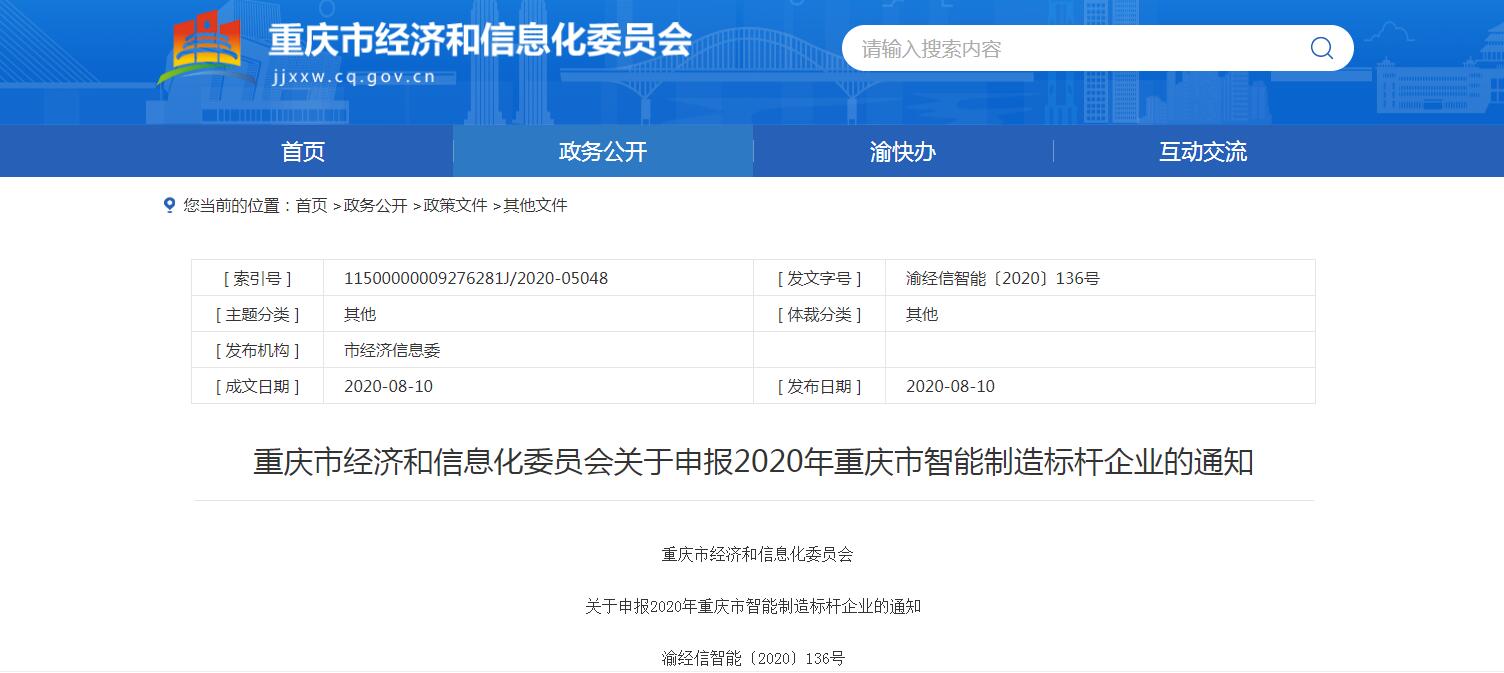The image size is (1504, 673).
Task: Click the jjxxw.cq.gov.cn site address text
Action: coord(353,77)
